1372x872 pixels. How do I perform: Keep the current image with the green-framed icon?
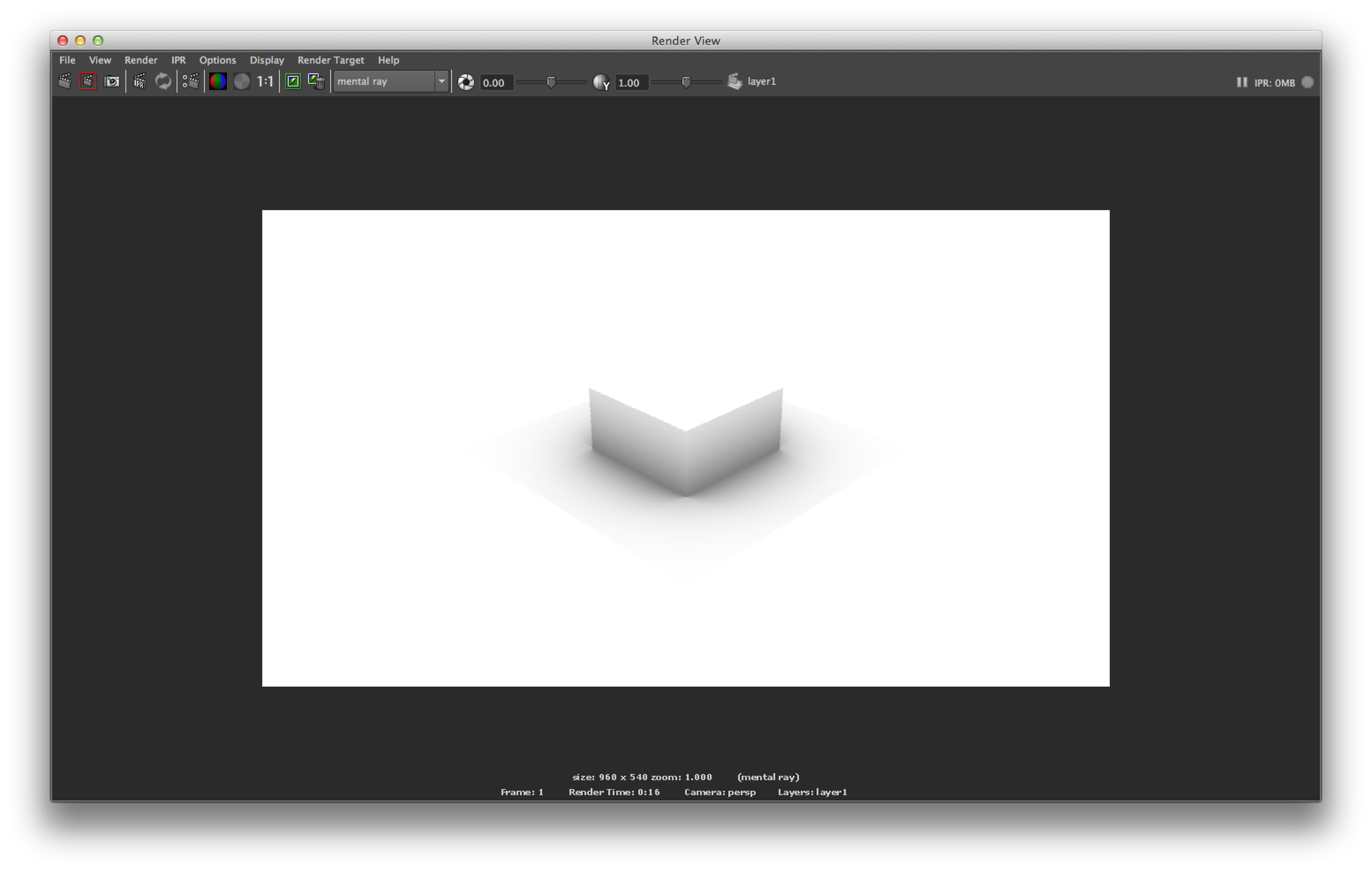pyautogui.click(x=293, y=82)
